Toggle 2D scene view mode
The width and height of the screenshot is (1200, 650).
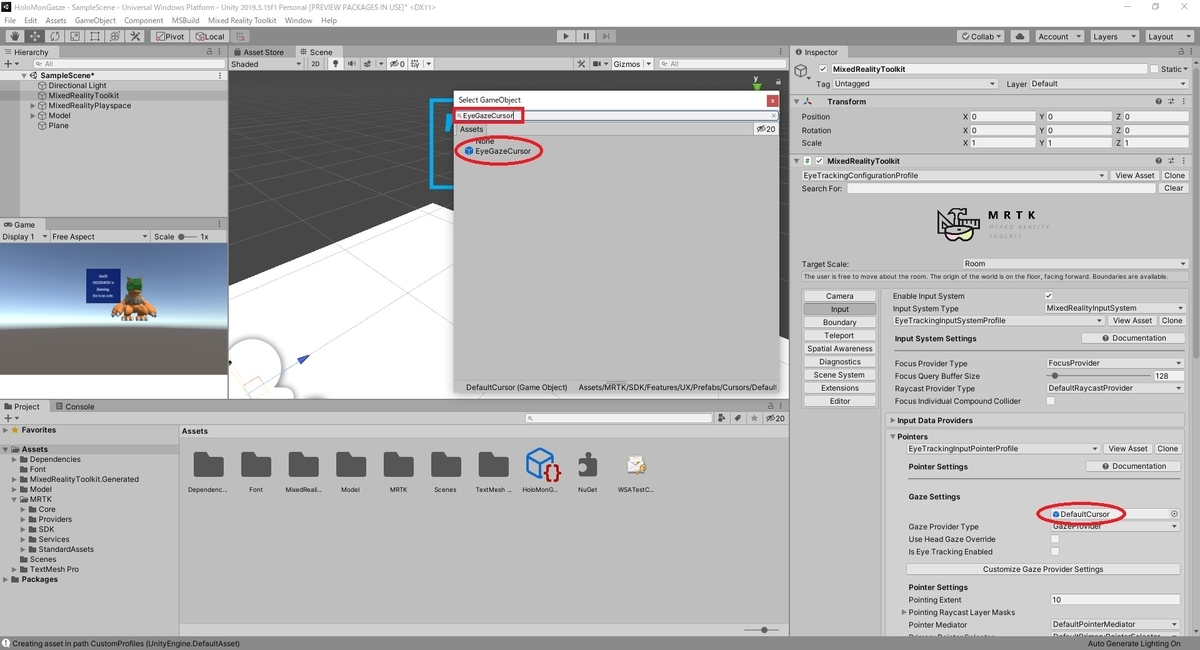316,64
